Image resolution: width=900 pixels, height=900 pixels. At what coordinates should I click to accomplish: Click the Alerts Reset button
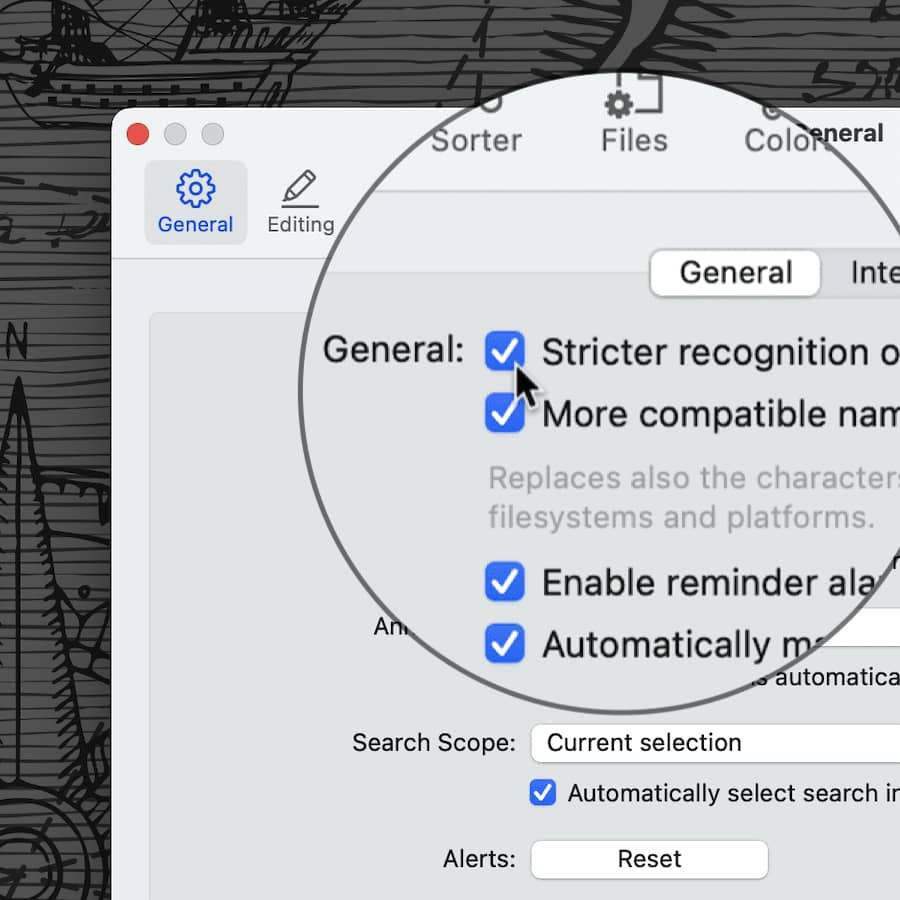(649, 859)
